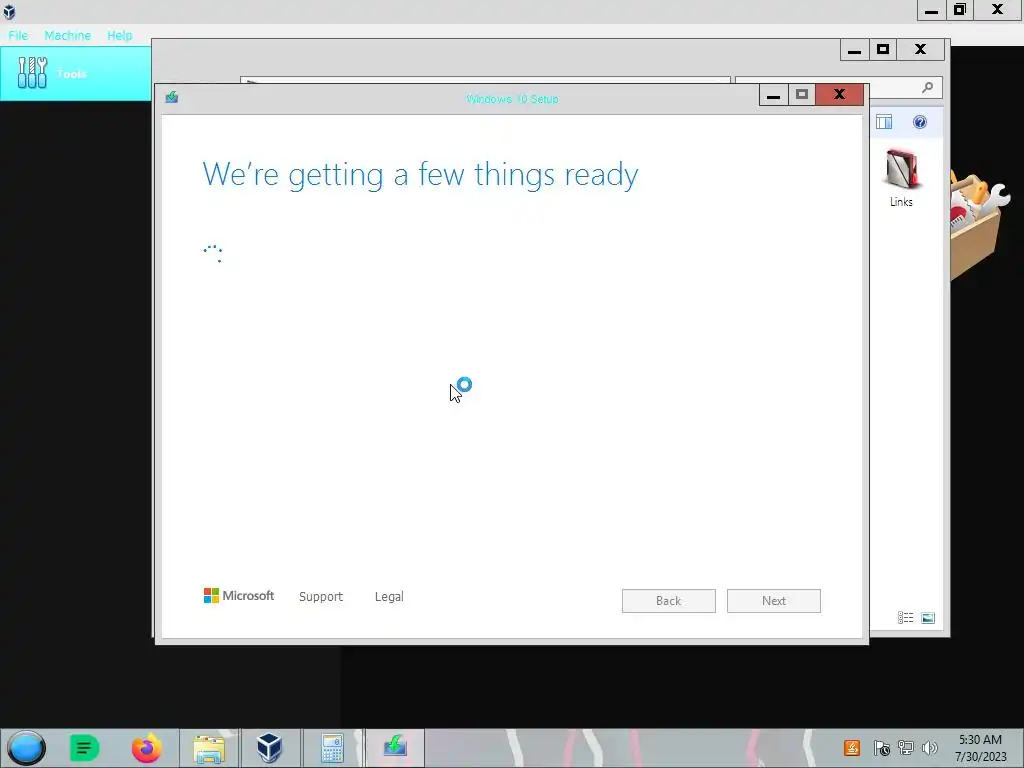This screenshot has height=768, width=1024.
Task: Click the Legal link in Setup
Action: click(x=389, y=596)
